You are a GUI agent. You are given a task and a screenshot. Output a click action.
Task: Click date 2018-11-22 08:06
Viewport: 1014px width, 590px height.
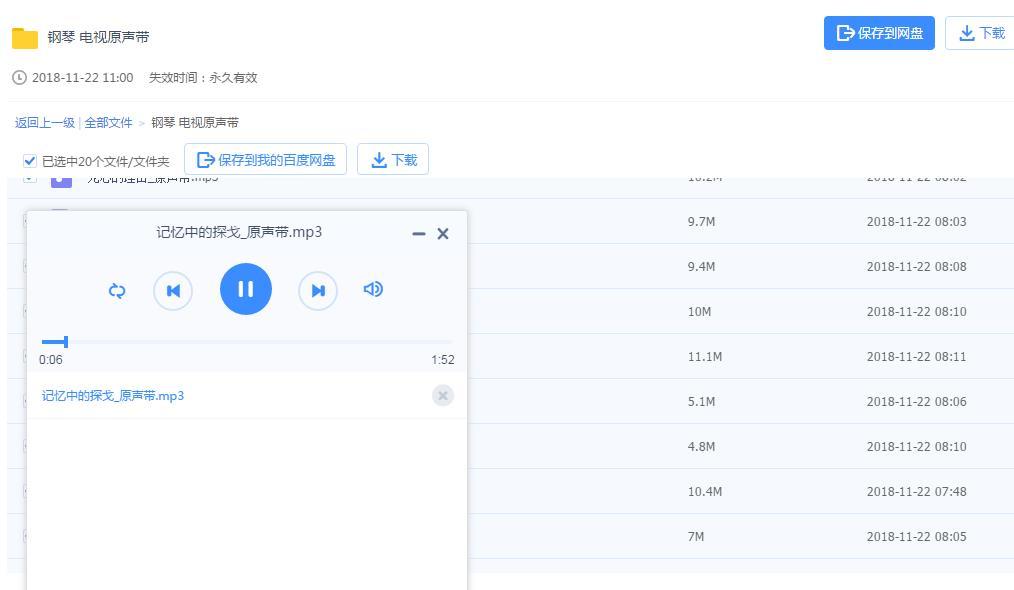(916, 401)
